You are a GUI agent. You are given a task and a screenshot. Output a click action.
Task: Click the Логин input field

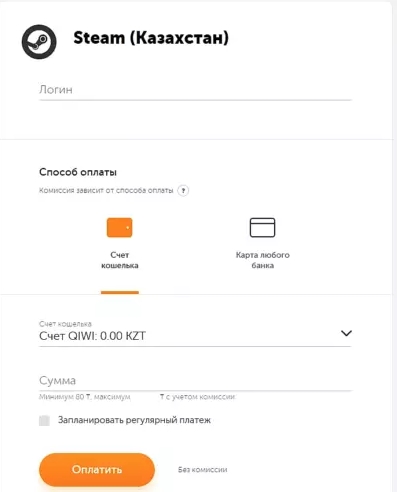195,90
